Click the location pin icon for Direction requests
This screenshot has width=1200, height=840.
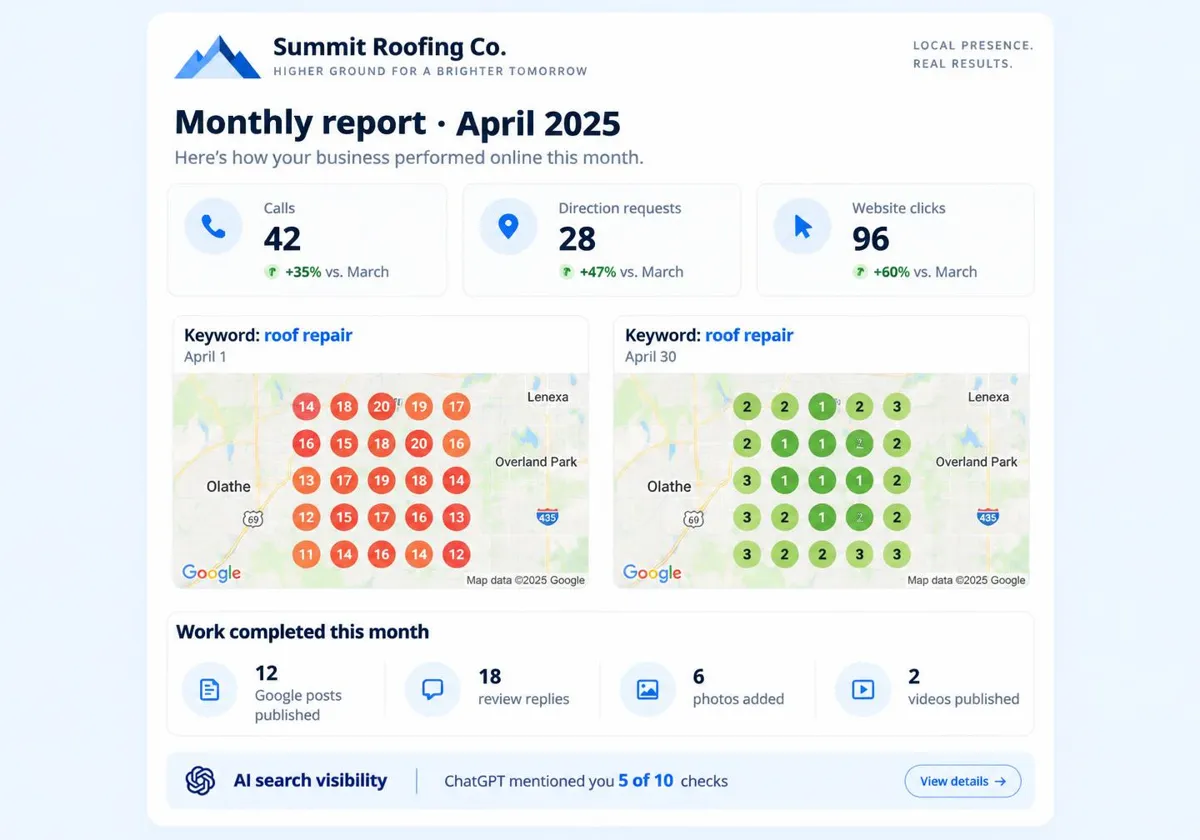tap(508, 226)
